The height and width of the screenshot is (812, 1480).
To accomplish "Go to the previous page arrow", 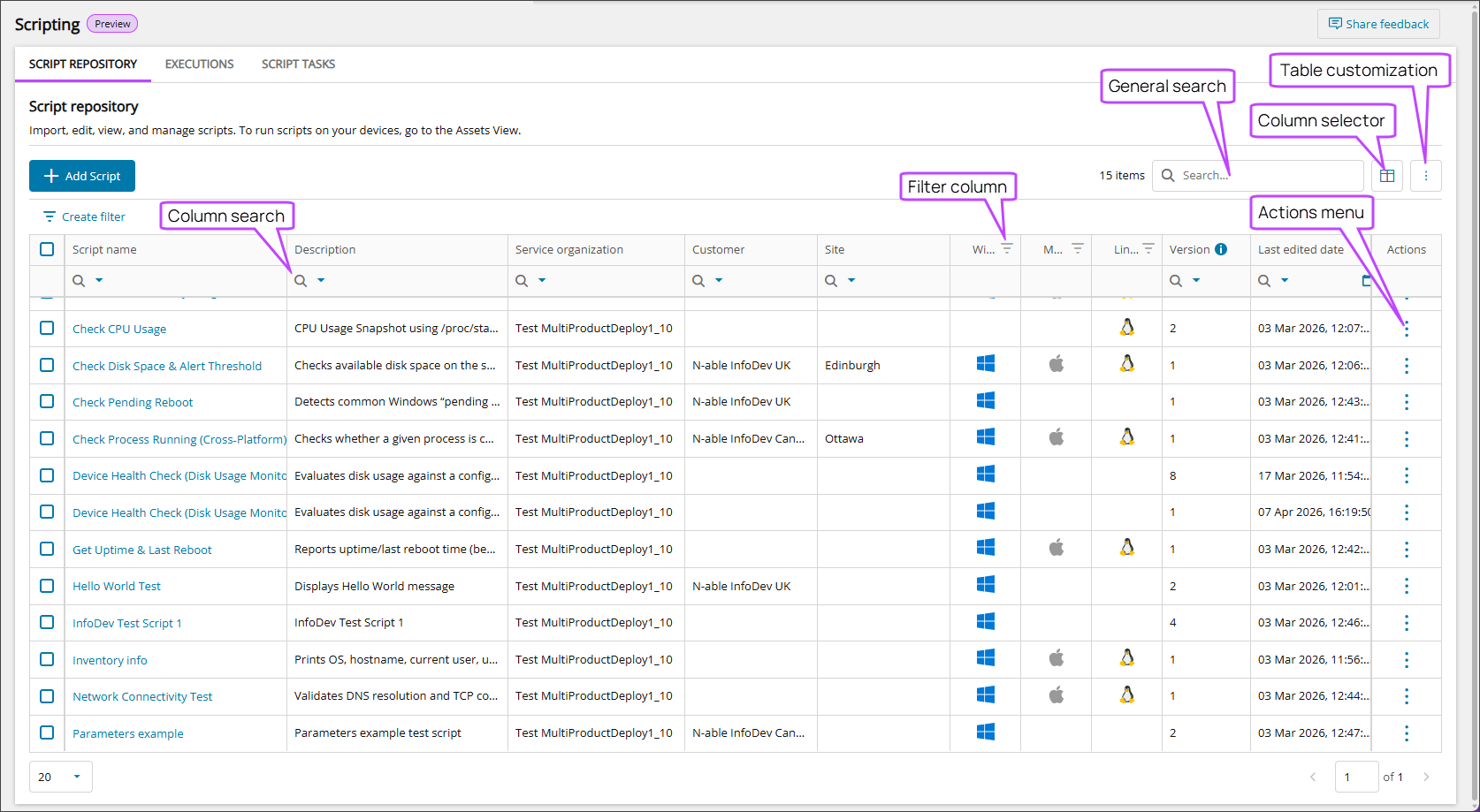I will tap(1313, 777).
